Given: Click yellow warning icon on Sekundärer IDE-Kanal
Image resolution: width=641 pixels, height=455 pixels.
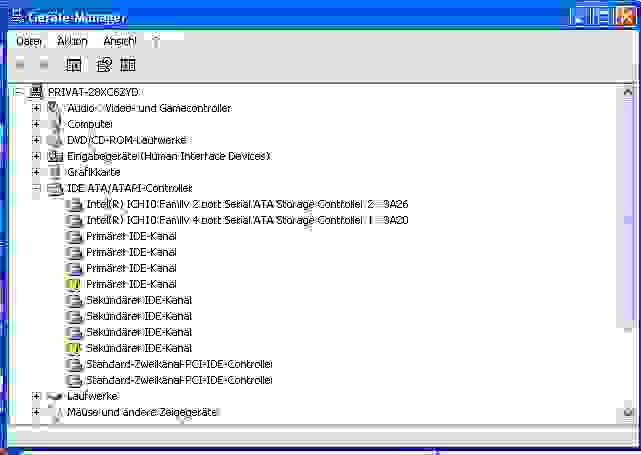Looking at the screenshot, I should [x=73, y=348].
